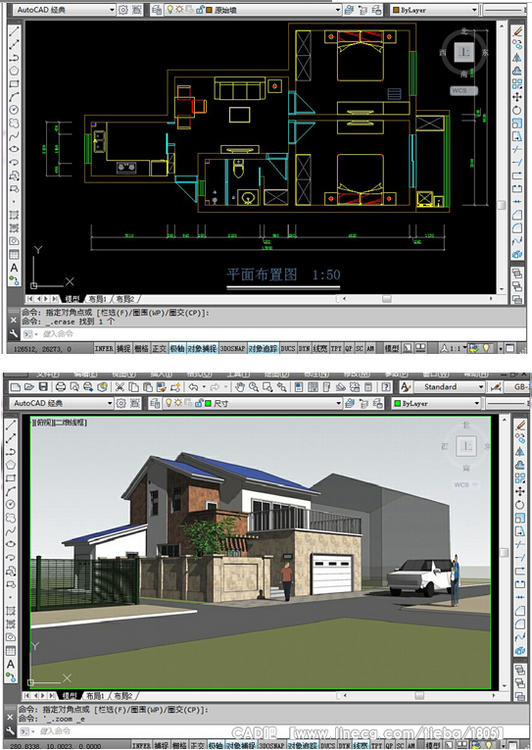Click horizontal scrollbar thumb in top window
This screenshot has width=532, height=750.
[387, 299]
